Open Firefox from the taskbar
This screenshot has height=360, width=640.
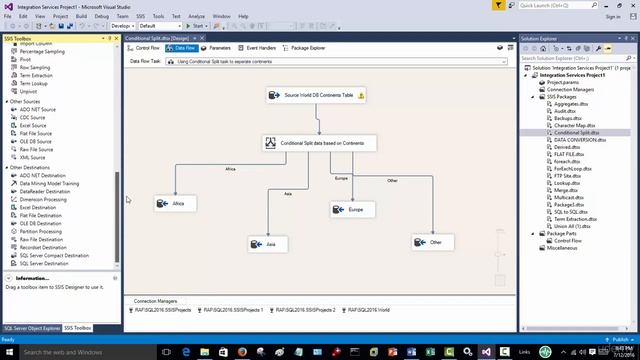click(242, 352)
